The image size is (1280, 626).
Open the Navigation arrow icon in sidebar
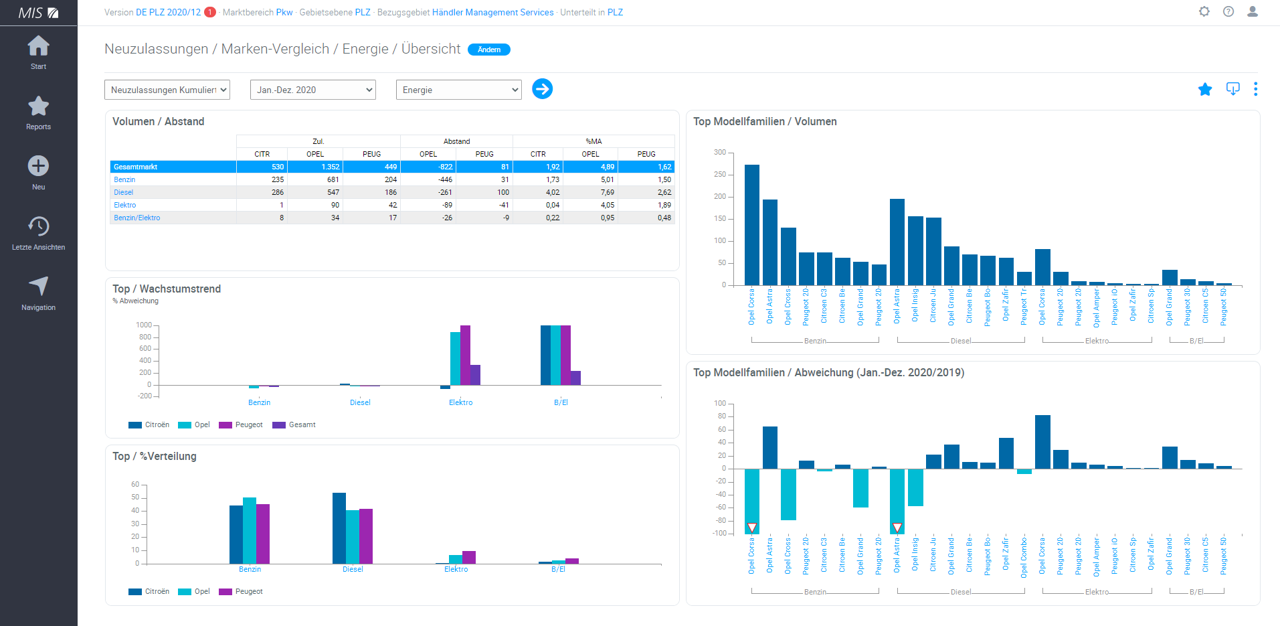point(38,287)
